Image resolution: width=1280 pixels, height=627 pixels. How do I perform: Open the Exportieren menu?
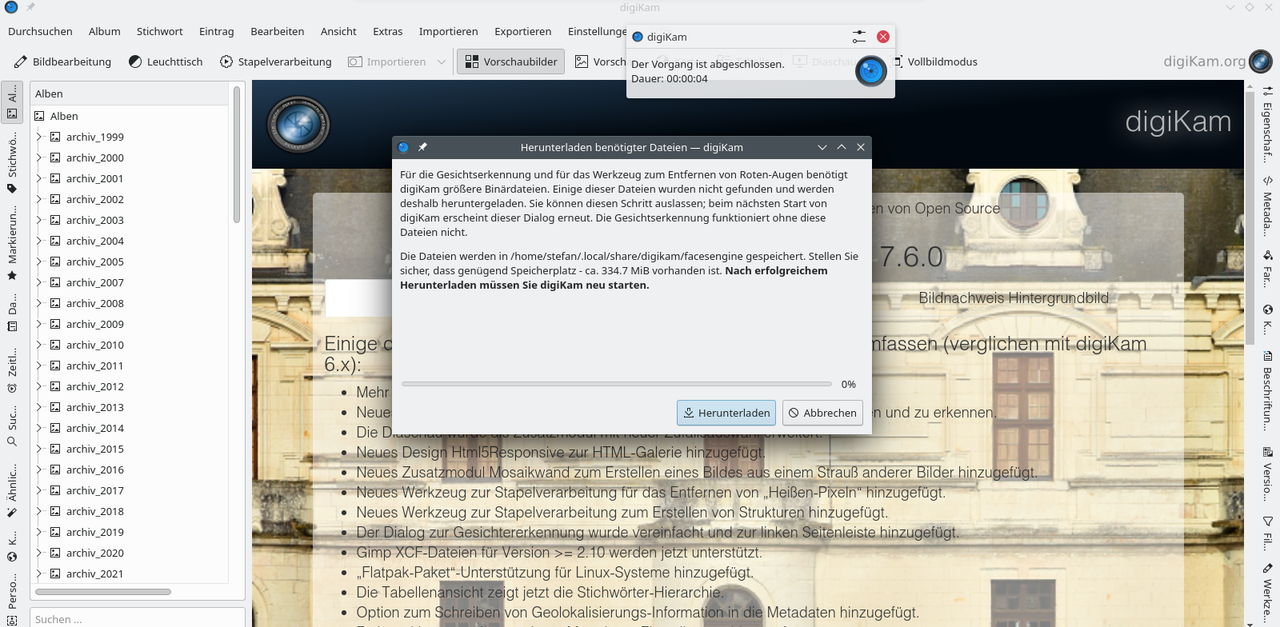point(523,31)
